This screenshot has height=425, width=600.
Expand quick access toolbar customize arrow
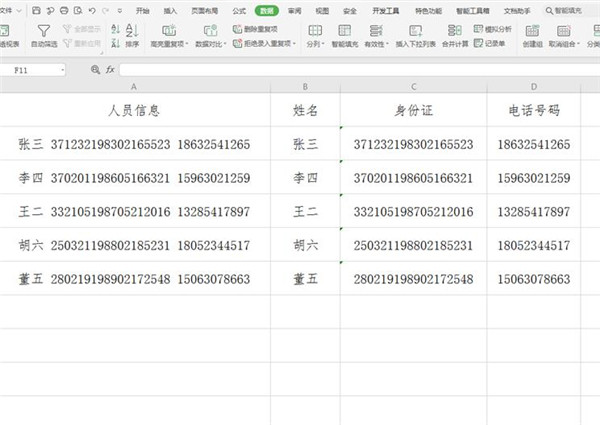120,11
